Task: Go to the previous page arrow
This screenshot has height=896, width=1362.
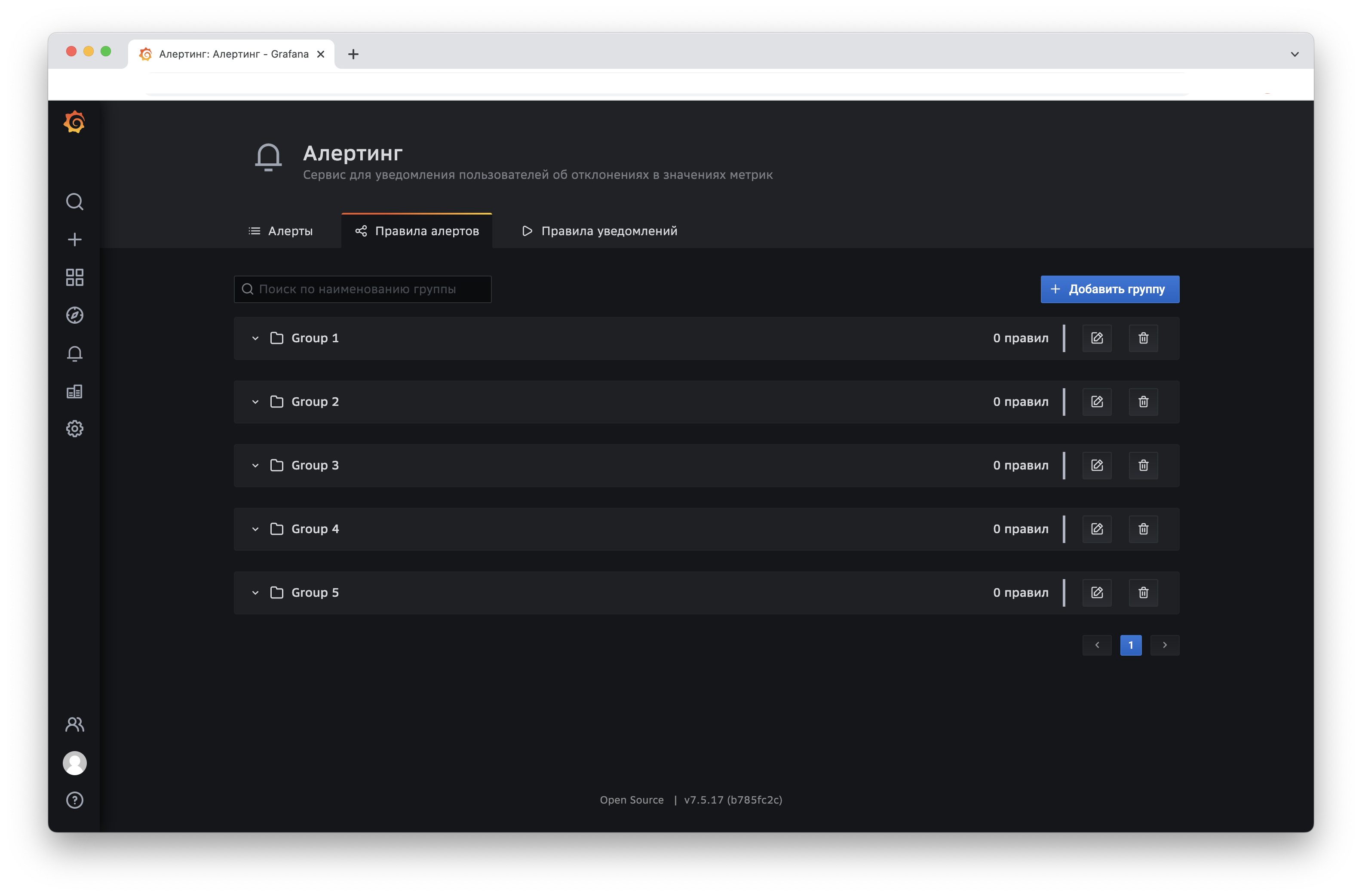Action: click(1097, 645)
